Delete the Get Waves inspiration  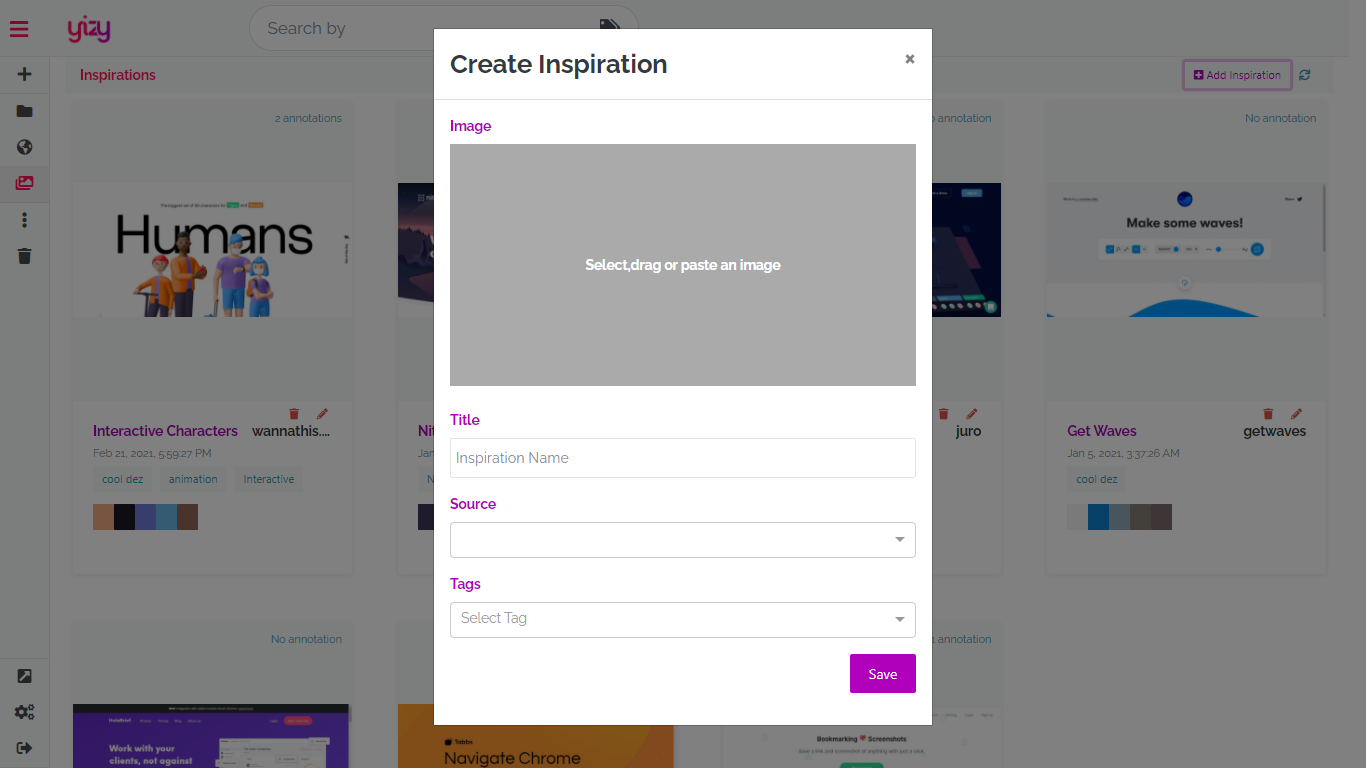[1269, 414]
